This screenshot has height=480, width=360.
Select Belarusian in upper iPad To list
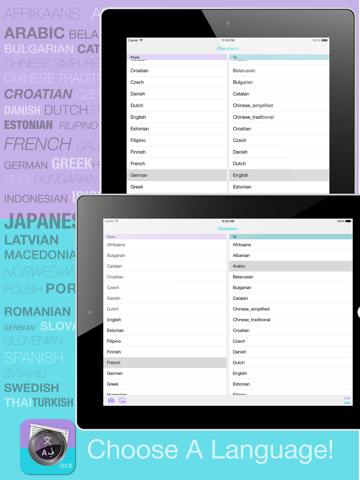279,71
